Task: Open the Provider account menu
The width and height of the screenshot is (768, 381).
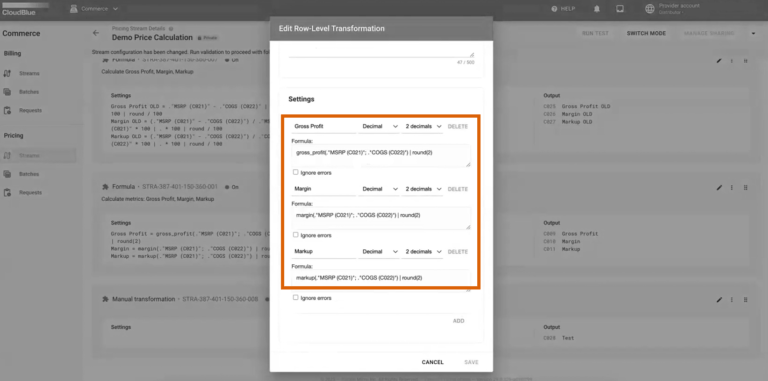Action: coord(679,9)
